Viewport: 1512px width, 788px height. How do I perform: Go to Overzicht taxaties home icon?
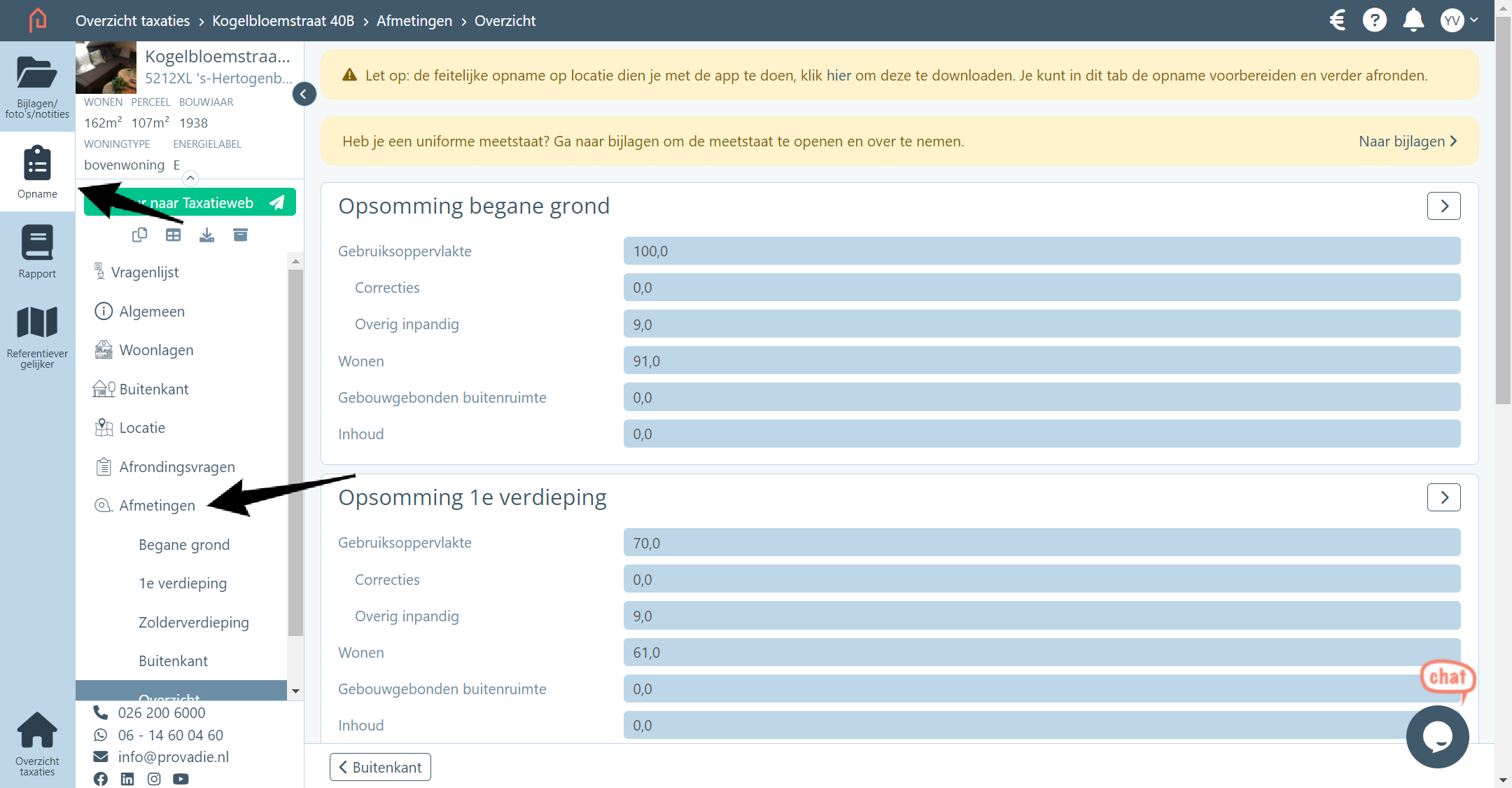click(37, 744)
